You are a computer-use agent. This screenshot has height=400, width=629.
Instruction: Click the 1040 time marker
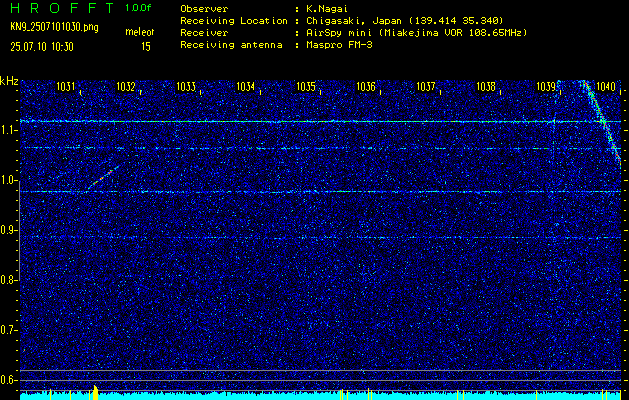click(x=606, y=87)
